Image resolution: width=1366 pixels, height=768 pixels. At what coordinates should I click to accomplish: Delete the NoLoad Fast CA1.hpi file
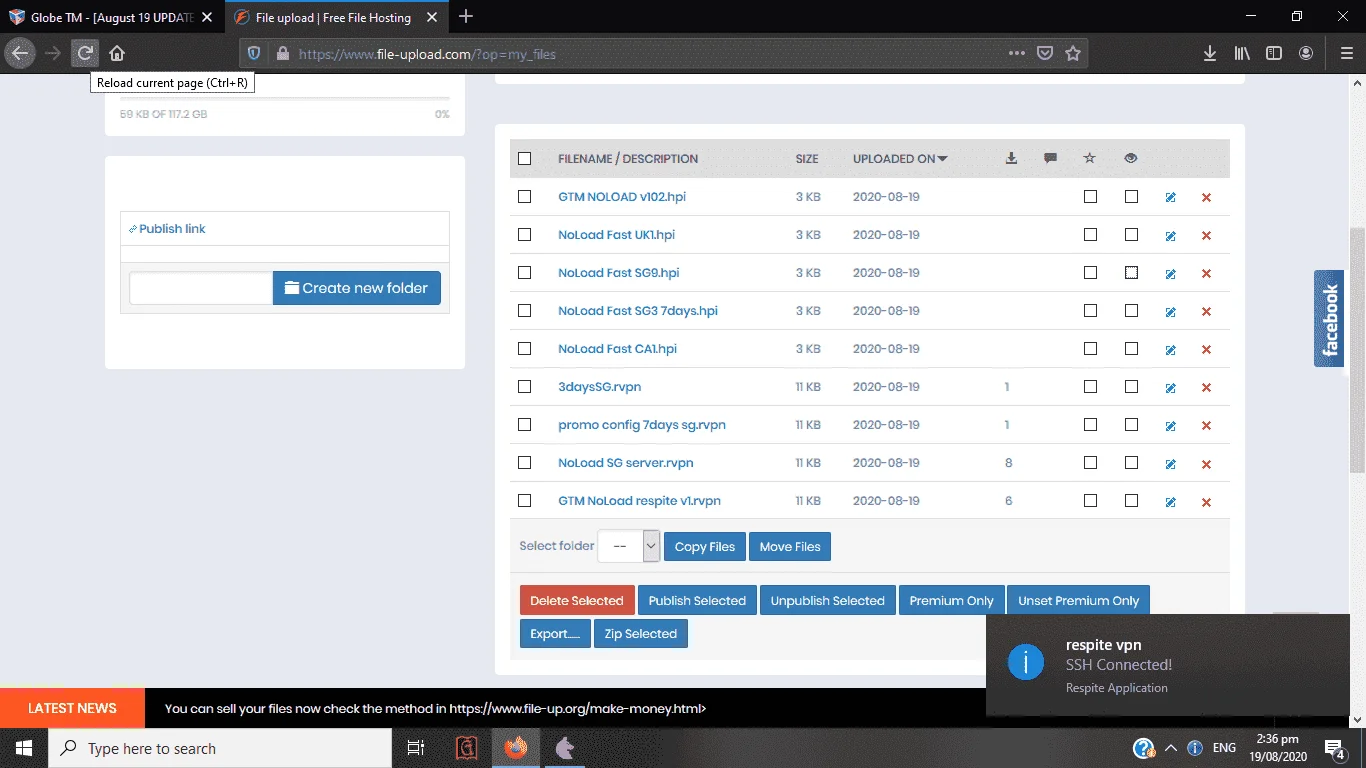coord(1206,350)
